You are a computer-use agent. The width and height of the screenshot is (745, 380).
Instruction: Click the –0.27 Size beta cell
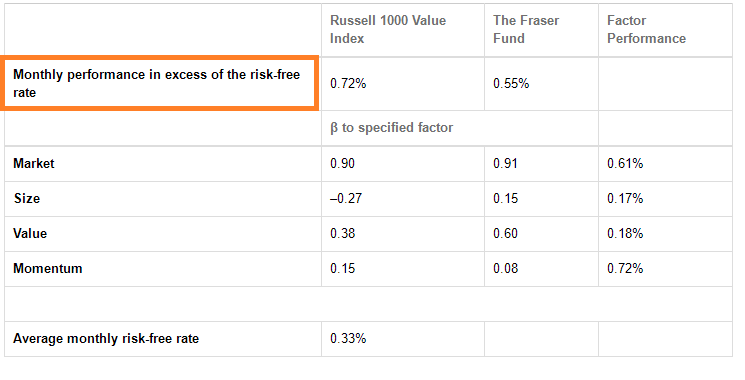[x=346, y=199]
